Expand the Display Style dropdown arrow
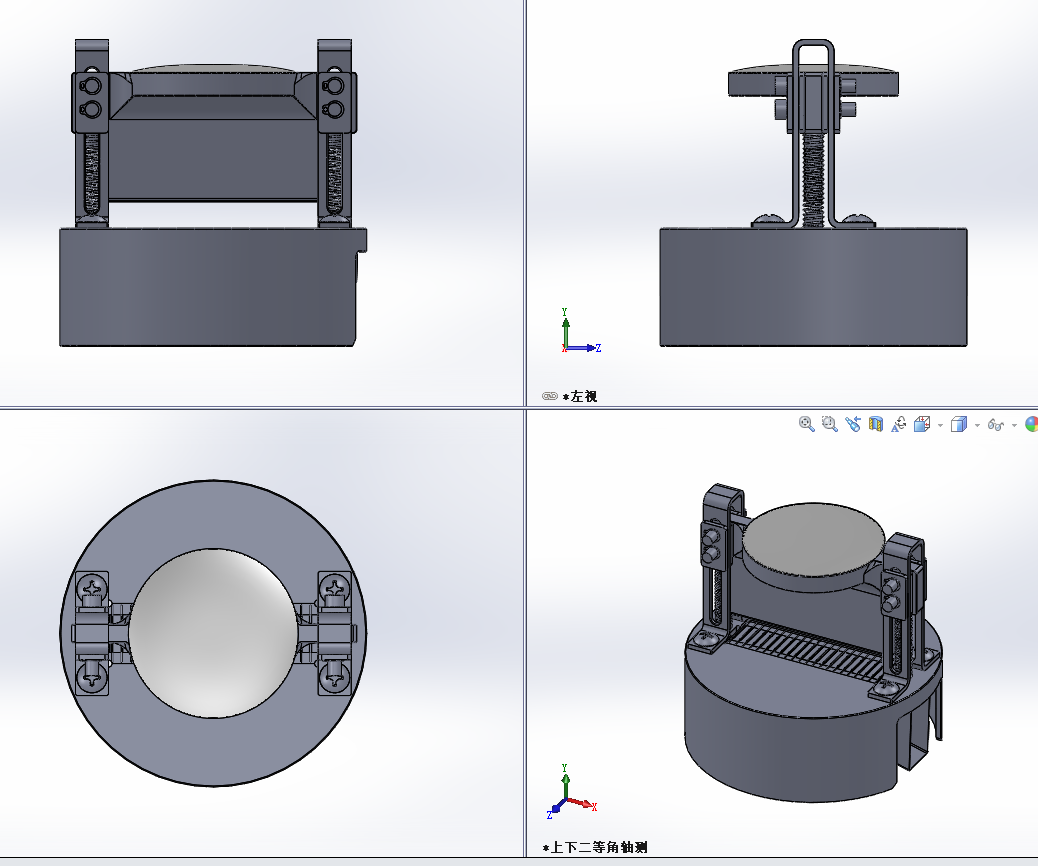 pyautogui.click(x=977, y=425)
